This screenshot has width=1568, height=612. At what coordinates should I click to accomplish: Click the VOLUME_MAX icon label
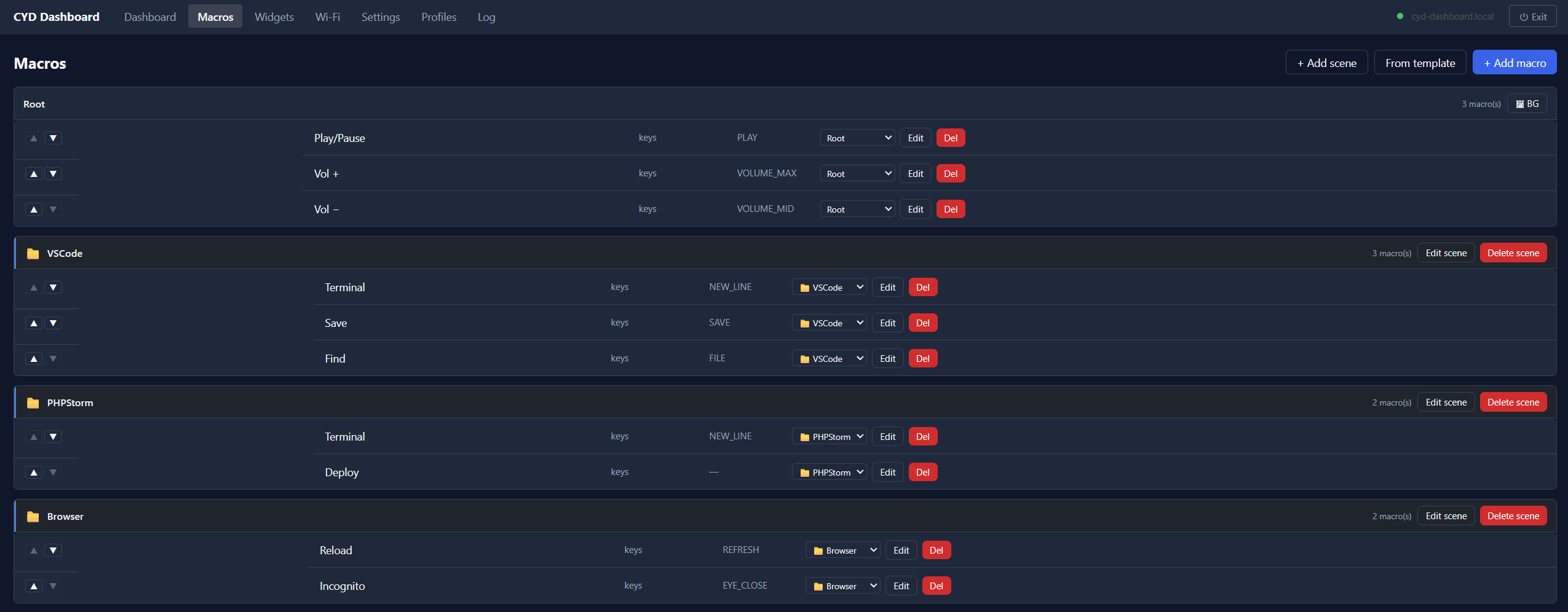(x=767, y=173)
